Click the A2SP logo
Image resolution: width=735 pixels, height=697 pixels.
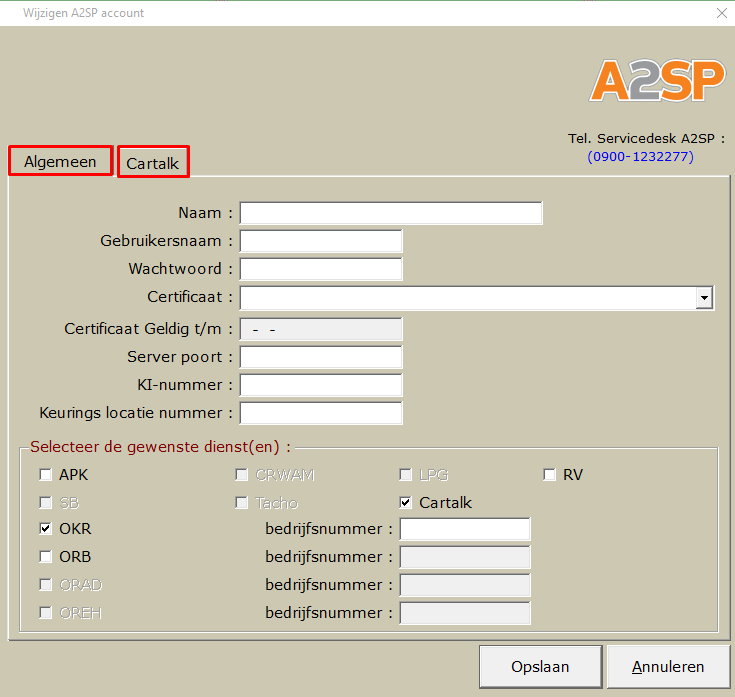click(658, 80)
